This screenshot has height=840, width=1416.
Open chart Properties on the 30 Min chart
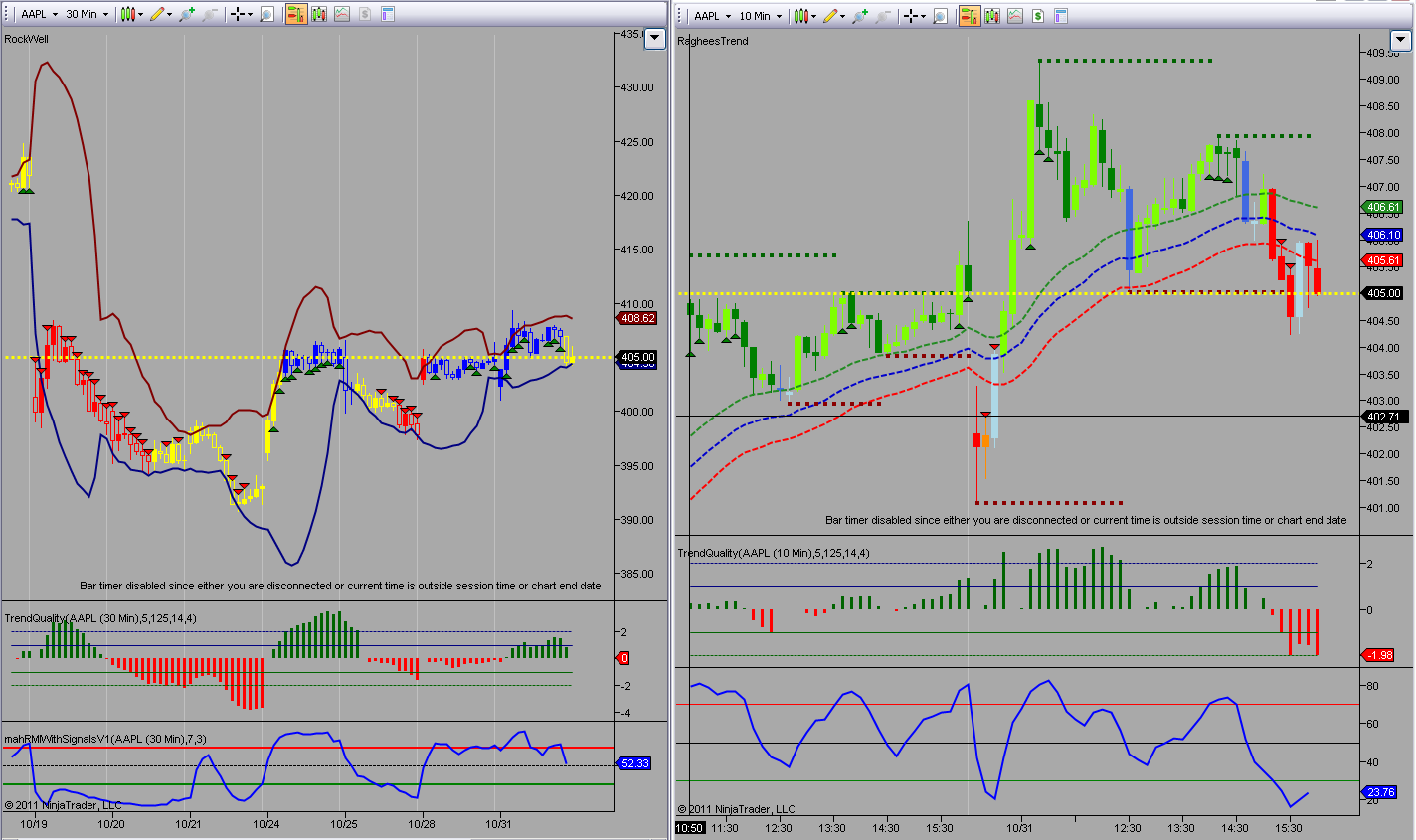(x=388, y=14)
